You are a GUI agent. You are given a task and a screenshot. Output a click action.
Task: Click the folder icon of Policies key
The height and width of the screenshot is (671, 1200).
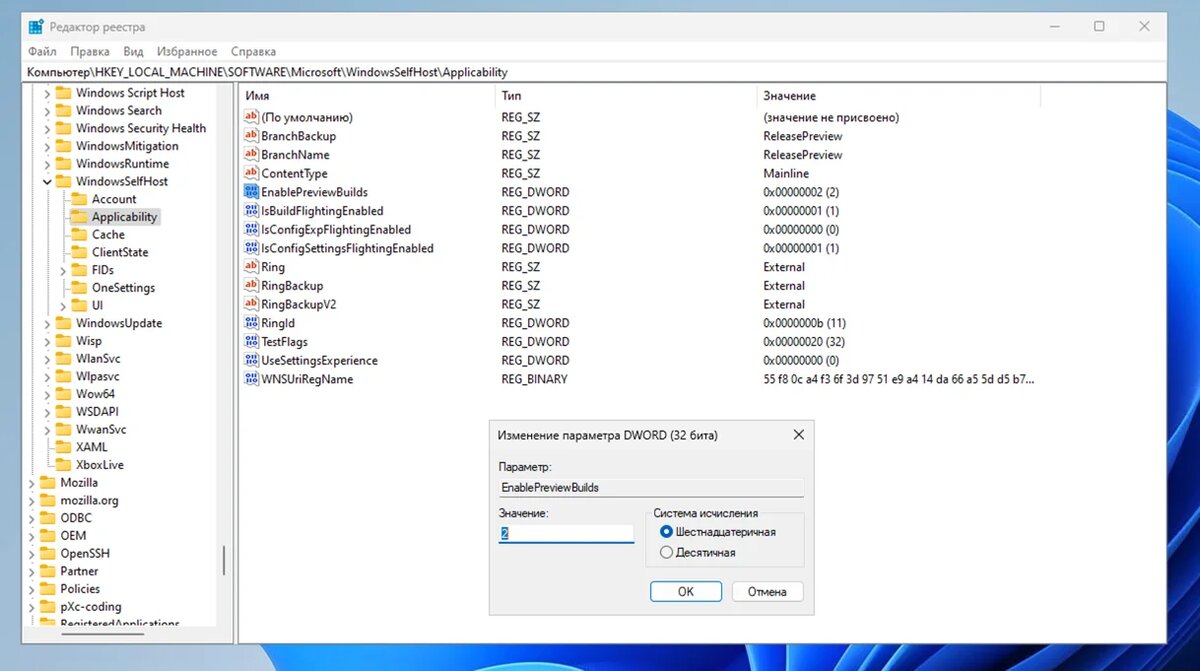tap(46, 589)
